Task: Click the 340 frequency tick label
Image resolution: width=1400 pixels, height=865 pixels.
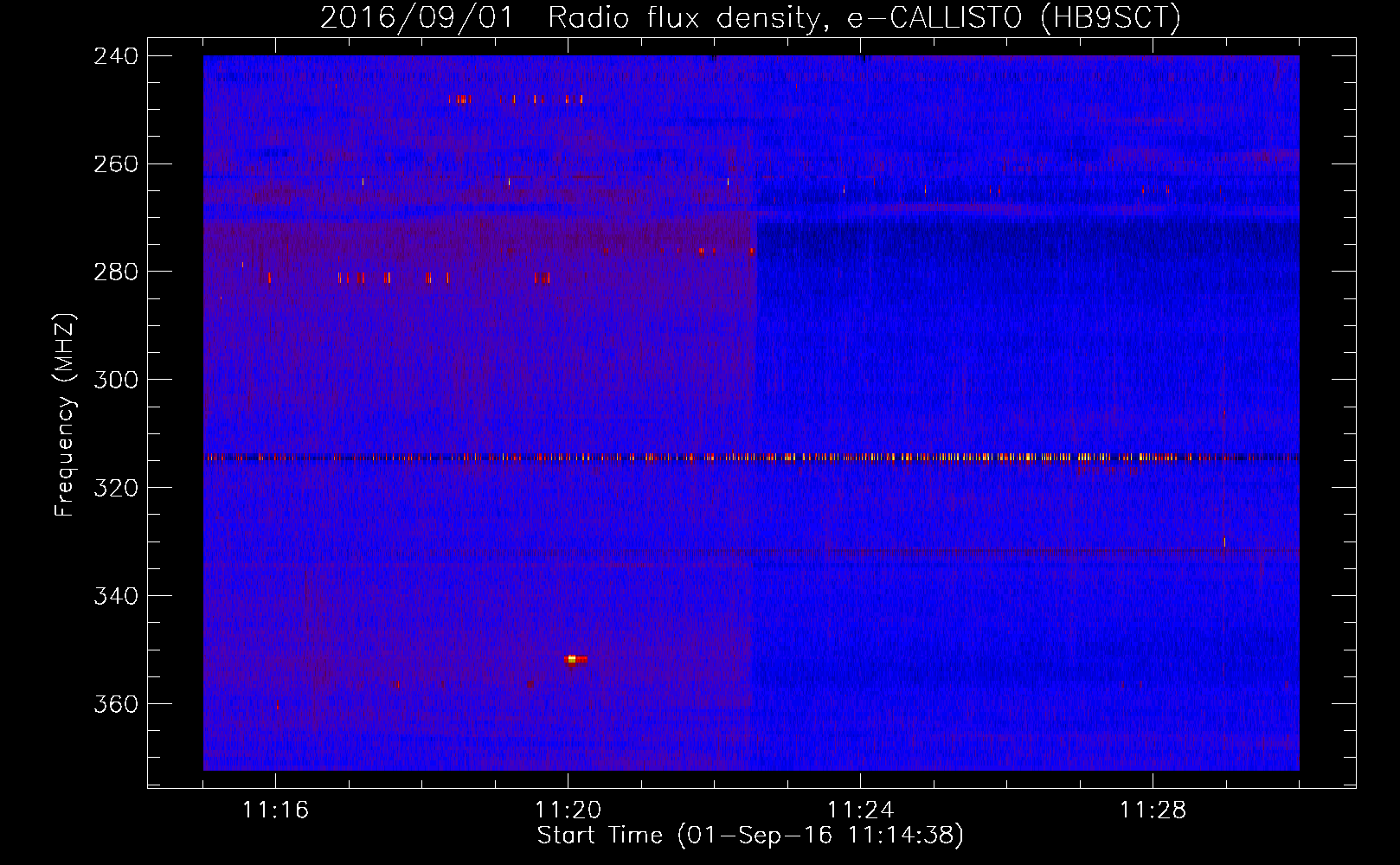Action: click(x=115, y=597)
